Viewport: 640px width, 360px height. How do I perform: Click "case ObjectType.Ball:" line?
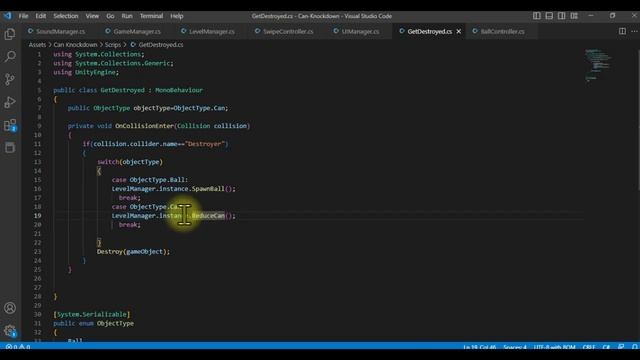tap(150, 180)
